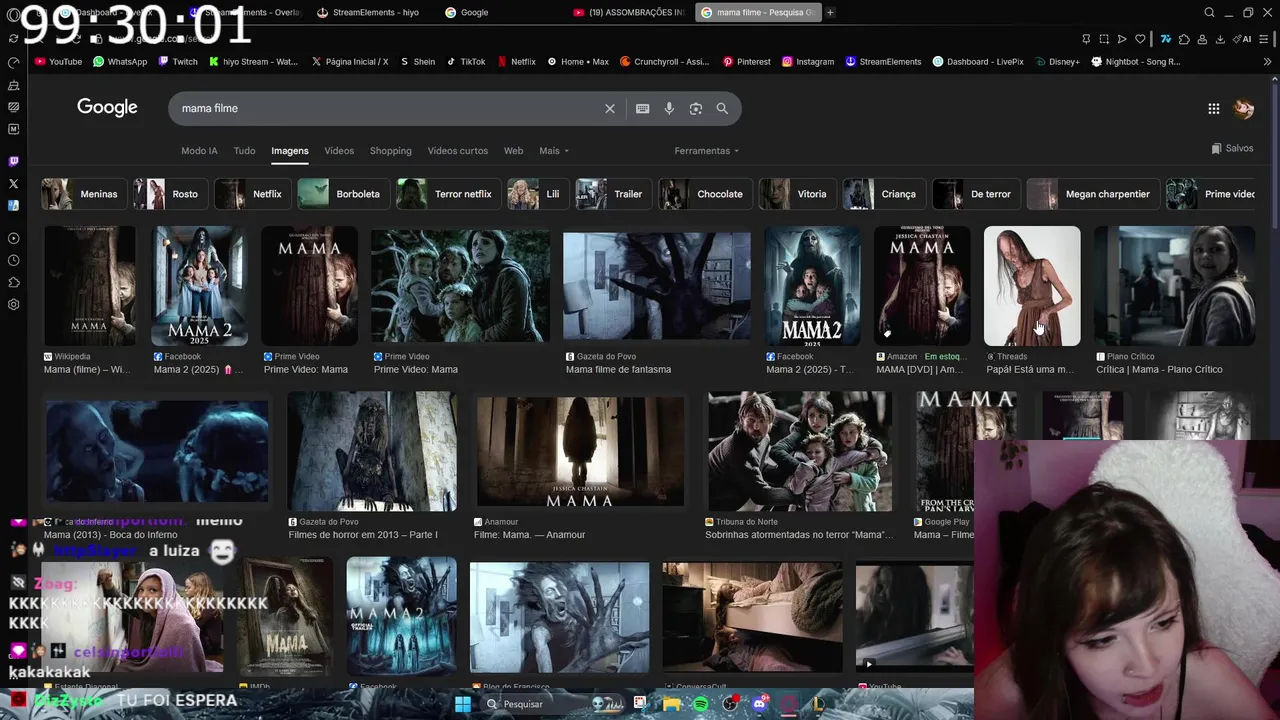
Task: Open Discord from taskbar
Action: click(759, 704)
